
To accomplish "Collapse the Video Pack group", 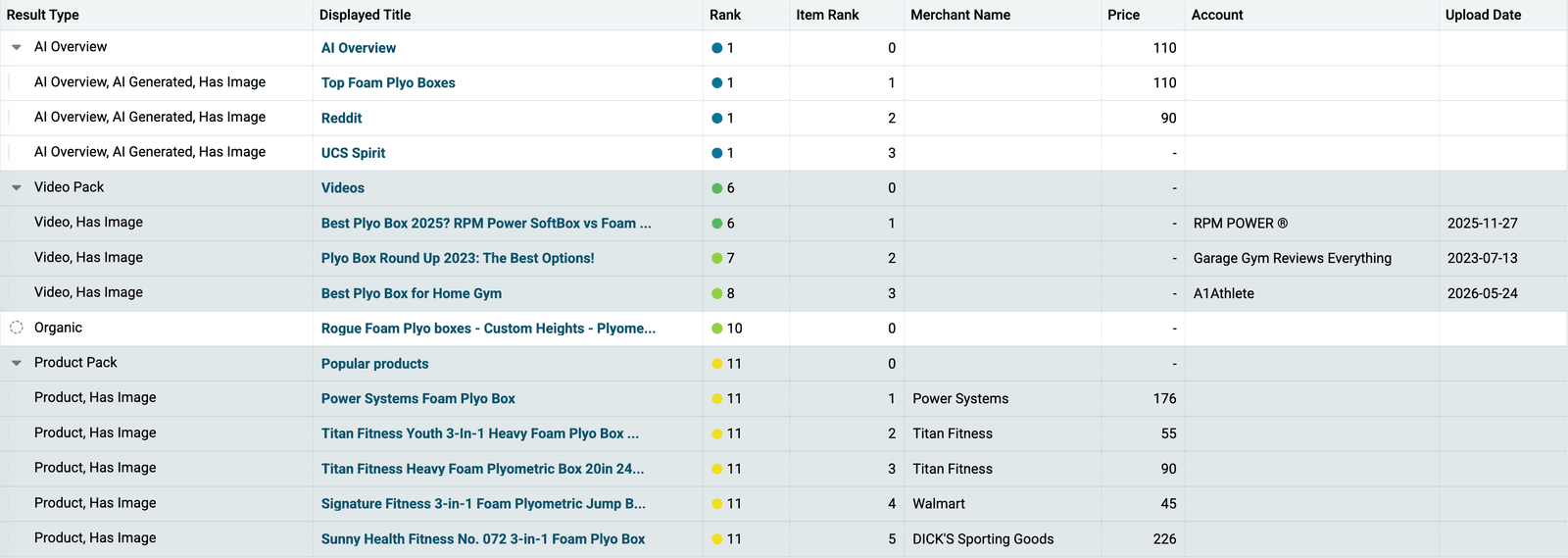I will [17, 187].
